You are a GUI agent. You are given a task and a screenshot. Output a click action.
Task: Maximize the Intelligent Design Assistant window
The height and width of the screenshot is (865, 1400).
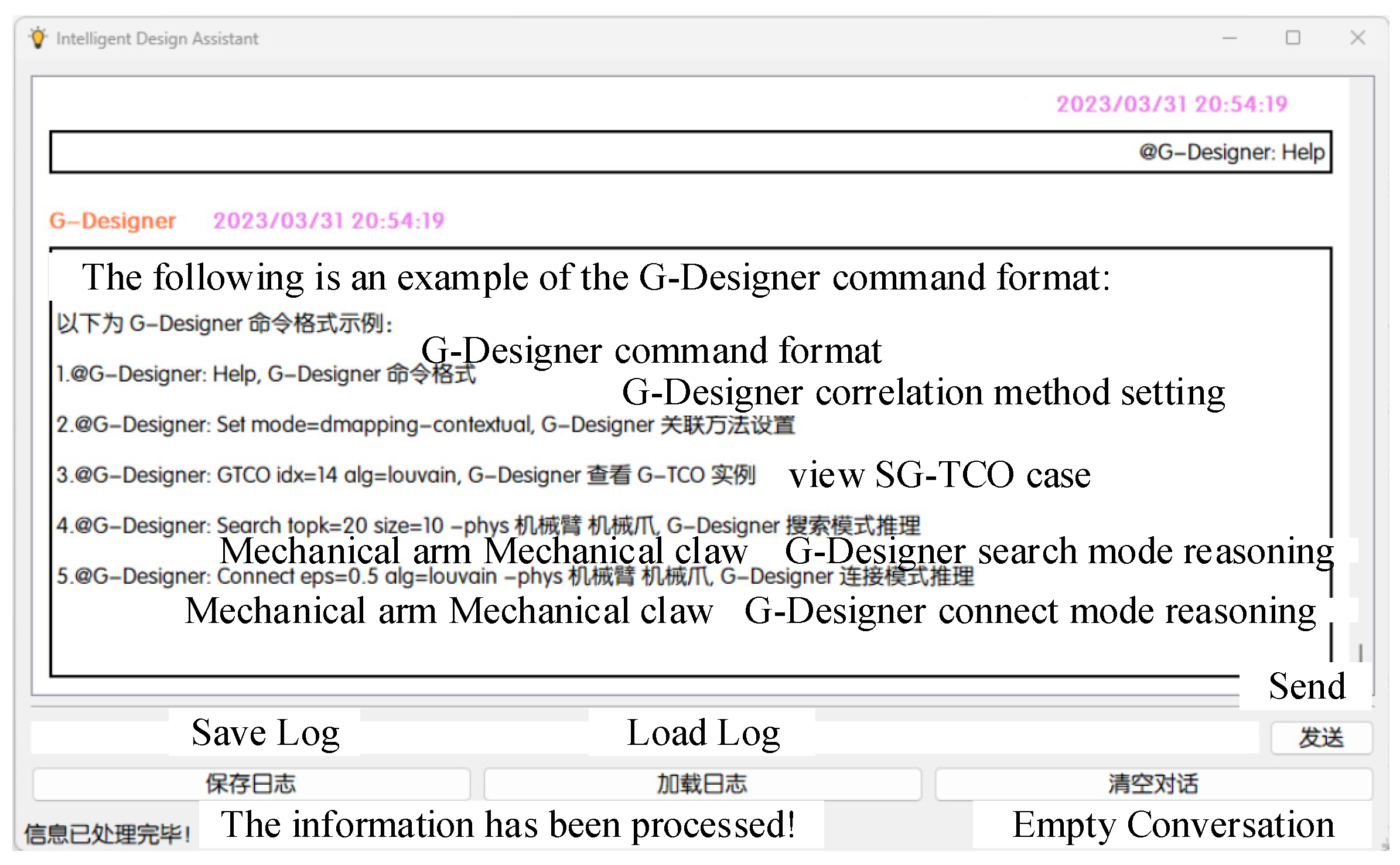click(x=1293, y=38)
